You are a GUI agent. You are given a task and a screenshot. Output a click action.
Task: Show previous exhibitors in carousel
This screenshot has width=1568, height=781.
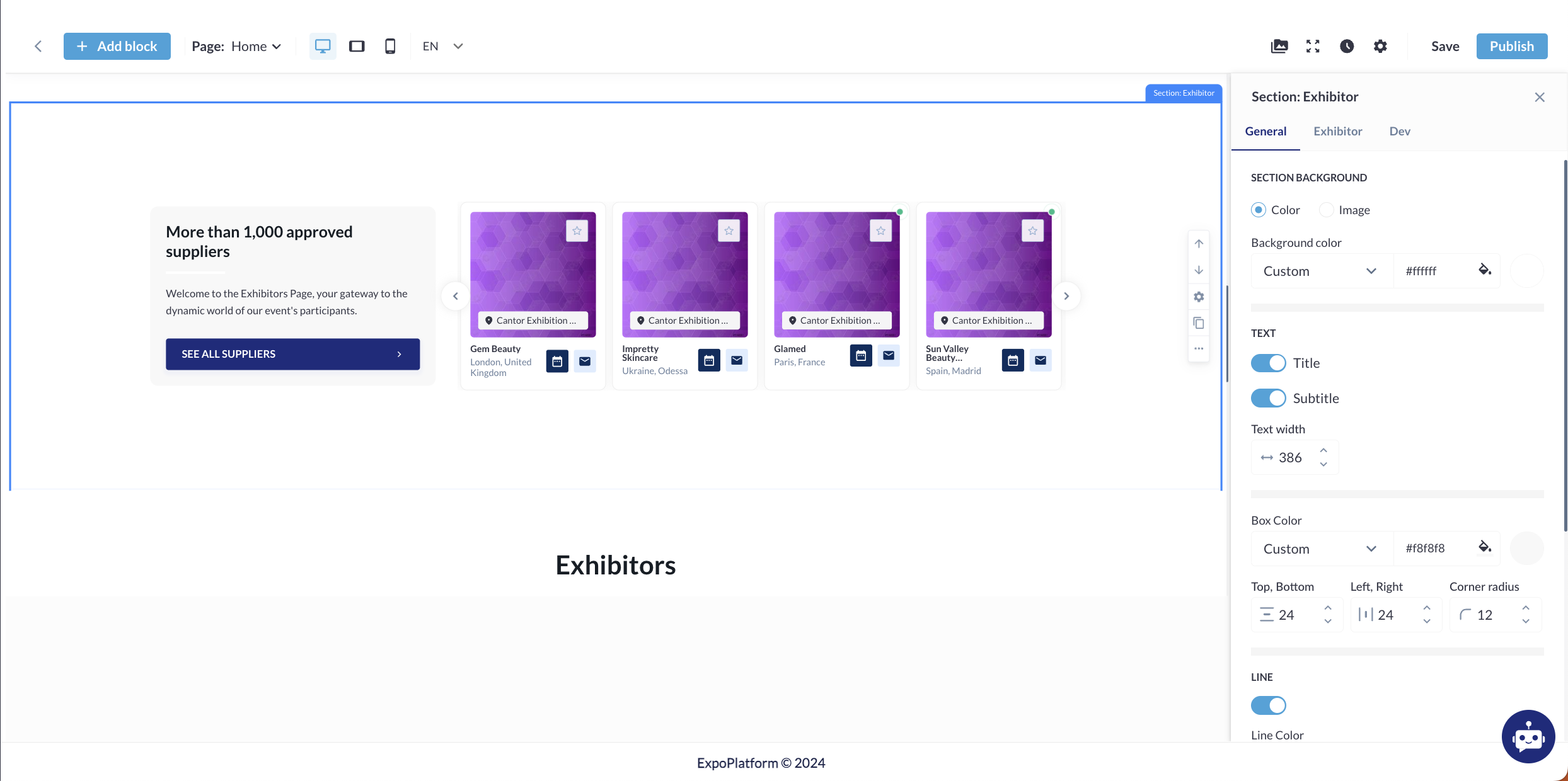(x=455, y=296)
